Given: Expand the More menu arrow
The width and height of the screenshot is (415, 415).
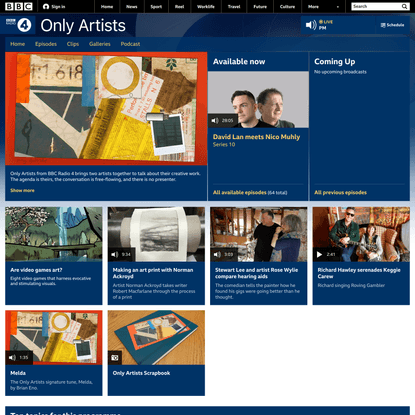Looking at the screenshot, I should tap(338, 7).
